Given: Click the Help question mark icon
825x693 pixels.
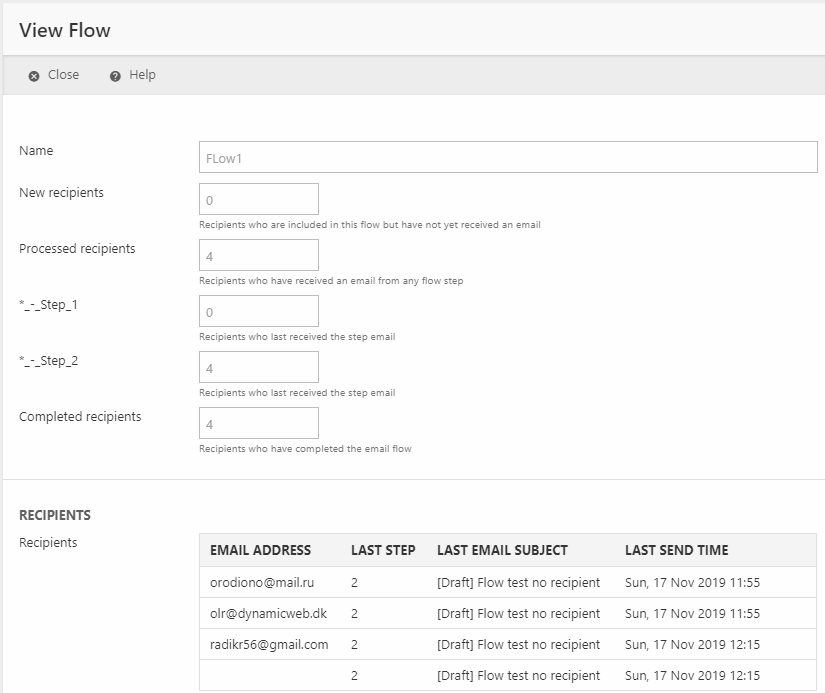Looking at the screenshot, I should point(115,76).
